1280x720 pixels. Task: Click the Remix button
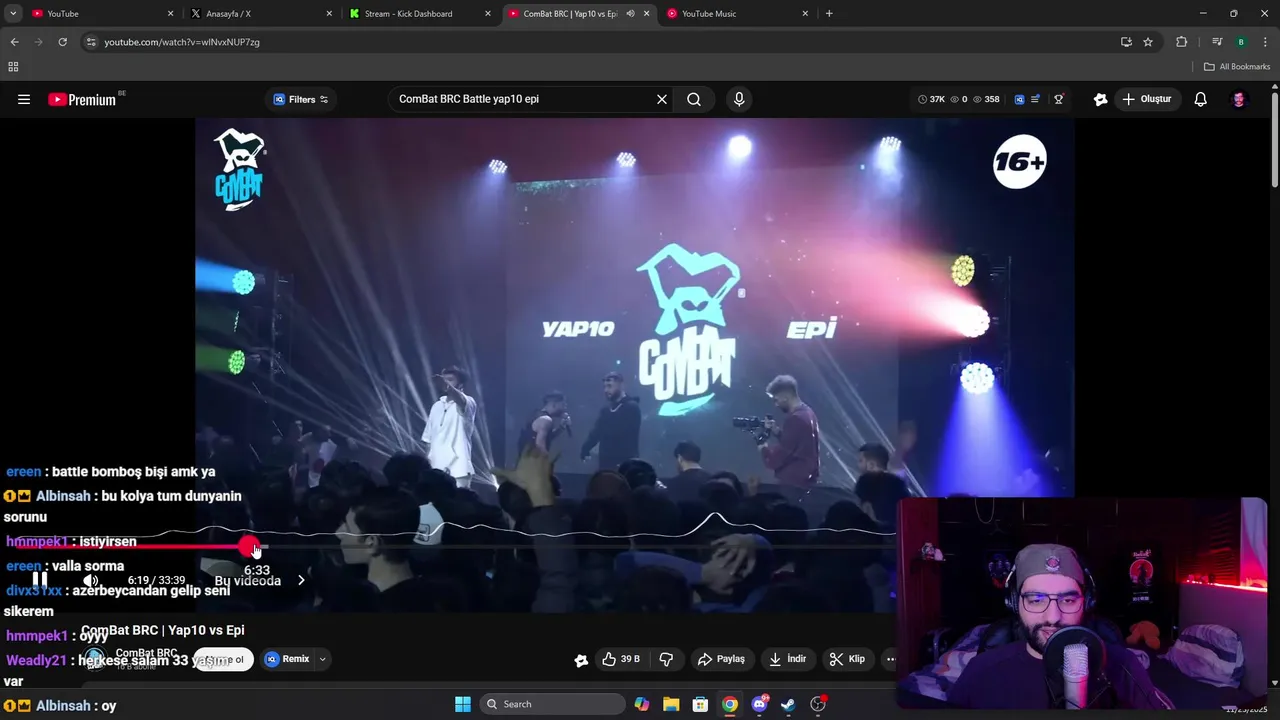287,659
